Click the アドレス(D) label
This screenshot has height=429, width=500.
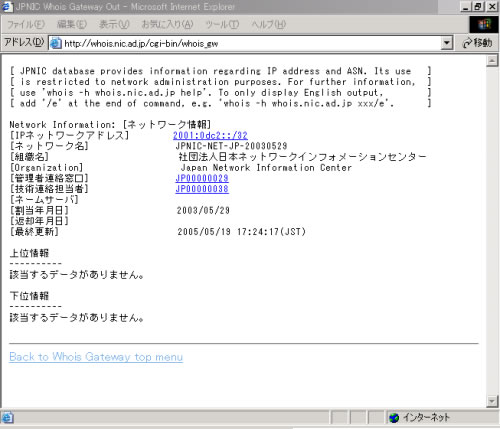click(x=24, y=42)
